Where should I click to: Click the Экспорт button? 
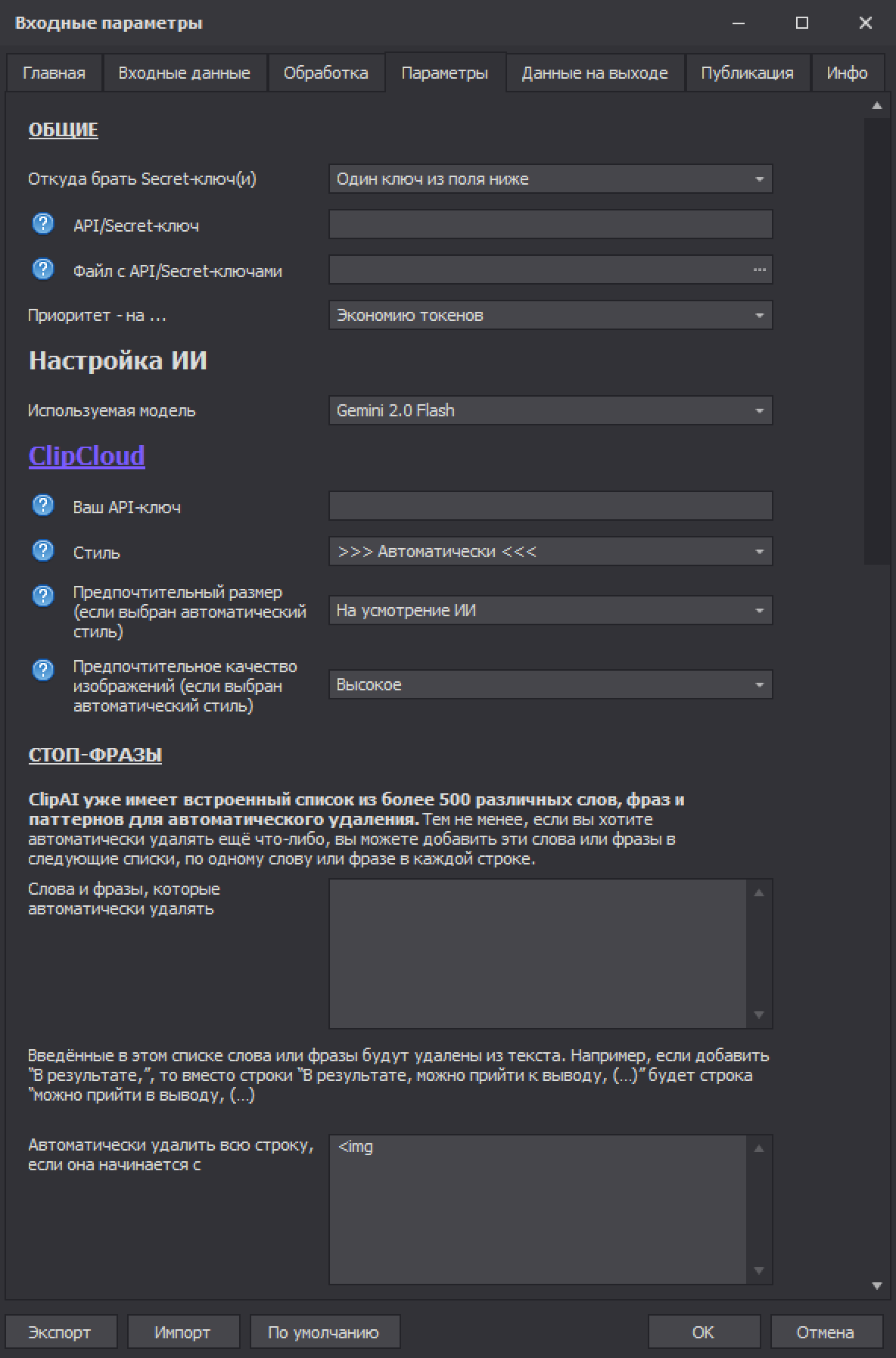[60, 1332]
